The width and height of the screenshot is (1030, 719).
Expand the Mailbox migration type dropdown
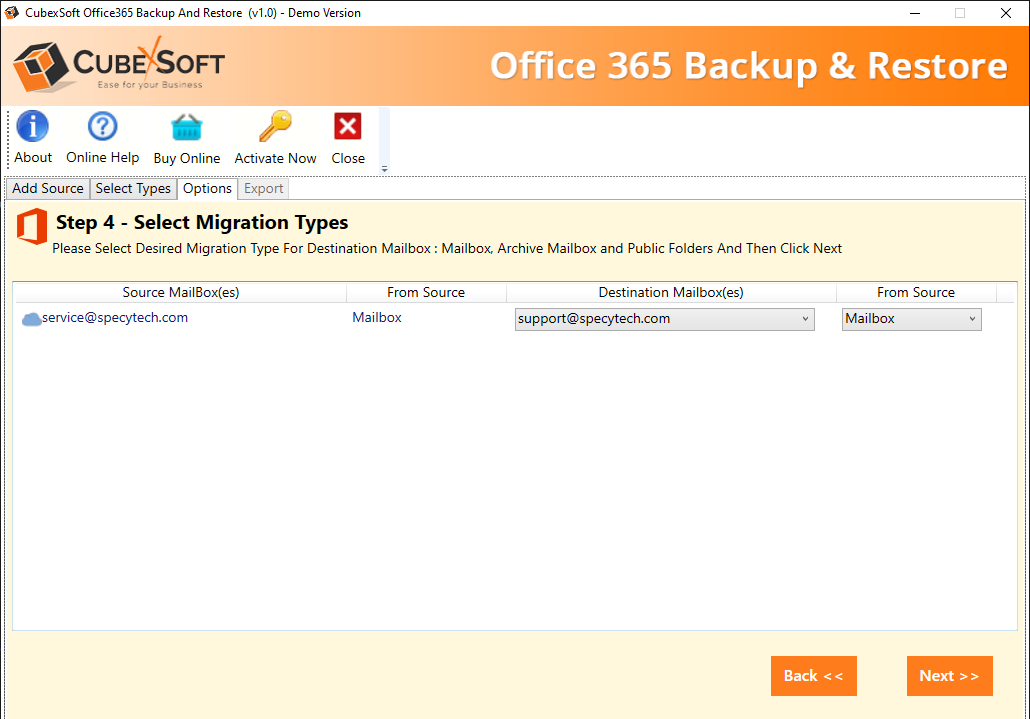[x=911, y=319]
